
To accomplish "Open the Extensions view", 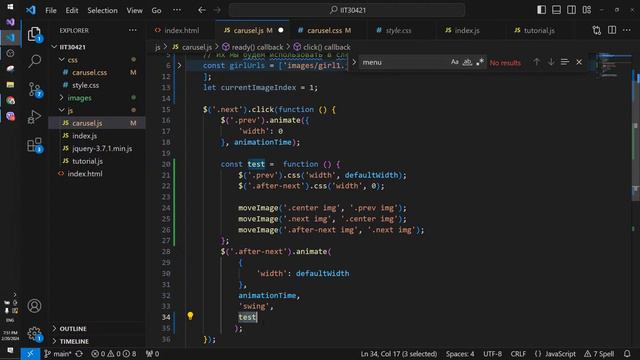I will (x=34, y=144).
